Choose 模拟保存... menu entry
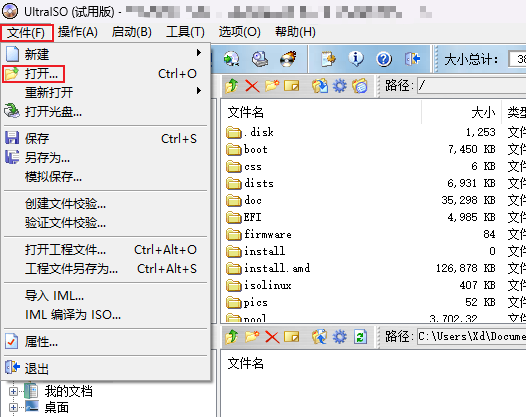The image size is (526, 417). 106,176
